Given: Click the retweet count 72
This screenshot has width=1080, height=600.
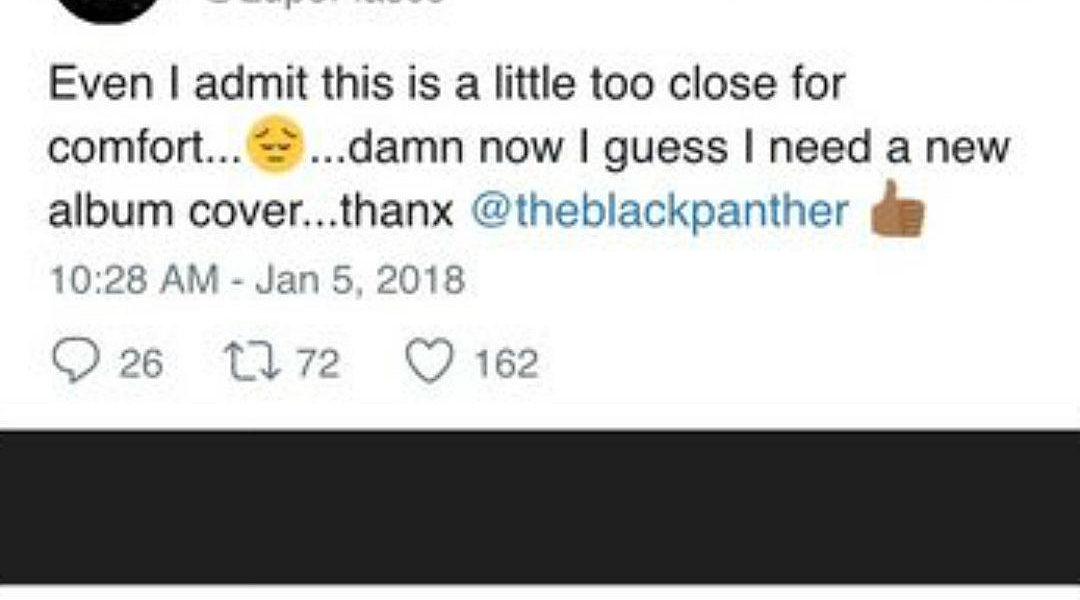Looking at the screenshot, I should pos(318,364).
